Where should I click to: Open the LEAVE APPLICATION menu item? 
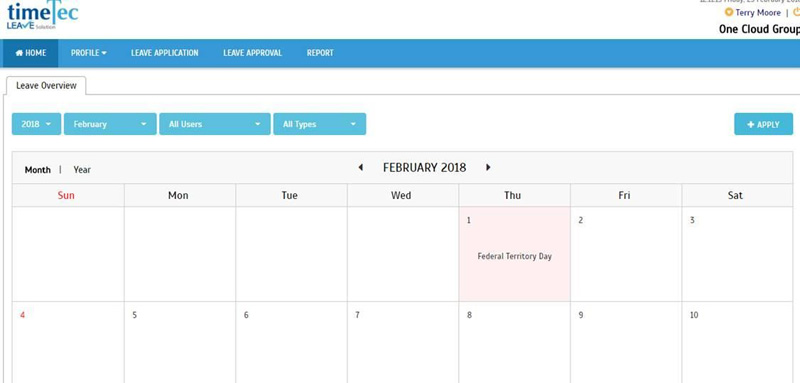pos(164,53)
